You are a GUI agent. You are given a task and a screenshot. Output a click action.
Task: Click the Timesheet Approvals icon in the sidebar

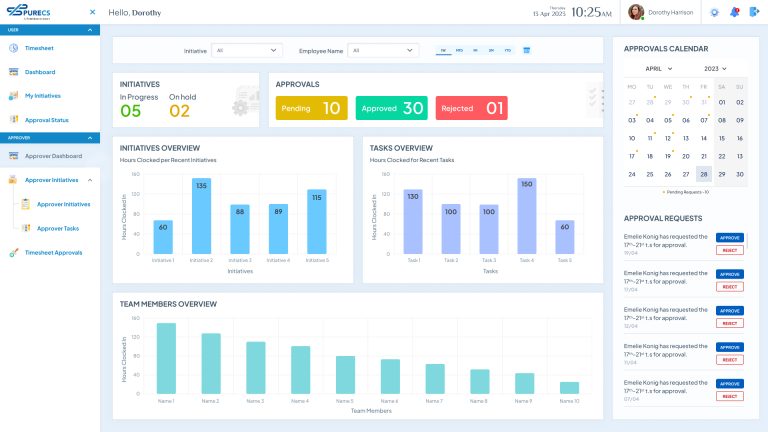[x=14, y=253]
